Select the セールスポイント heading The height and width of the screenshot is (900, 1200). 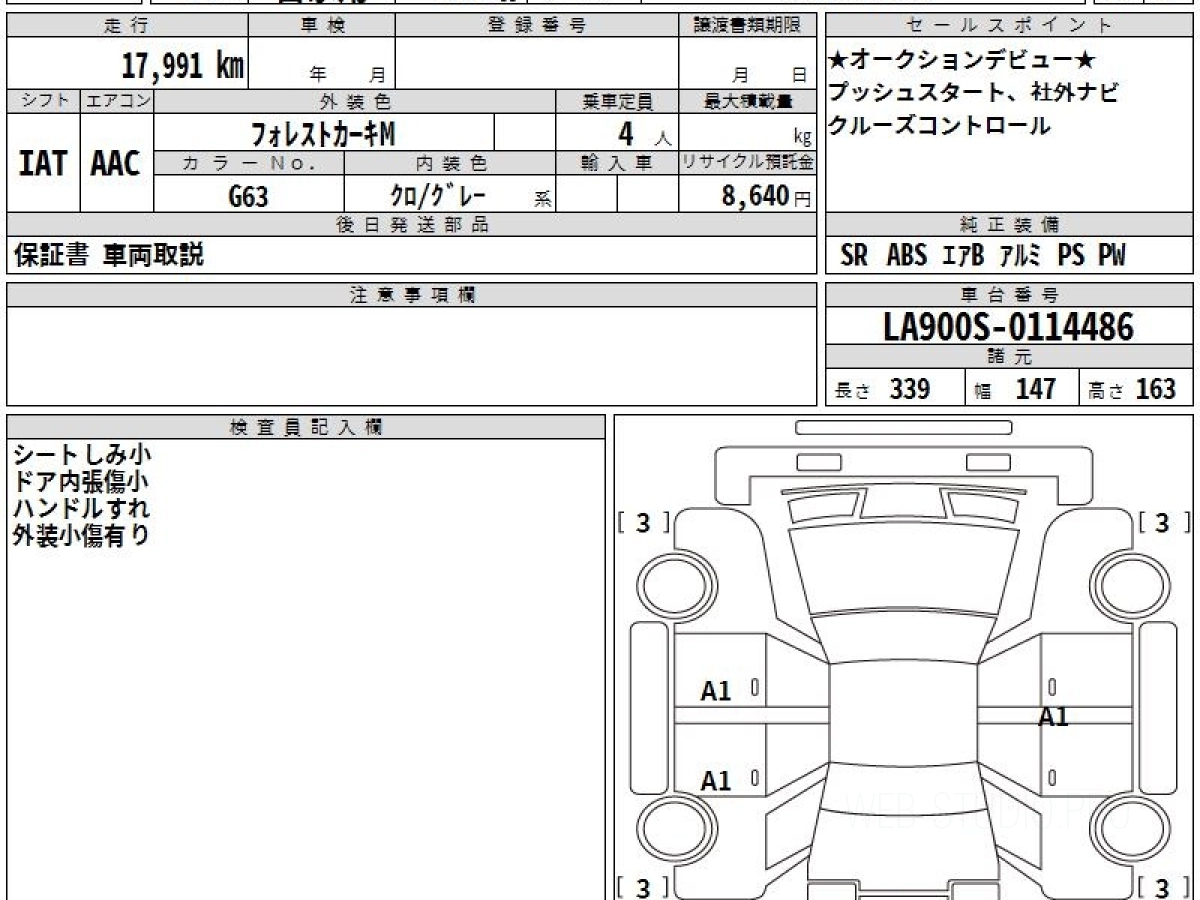pyautogui.click(x=1010, y=27)
